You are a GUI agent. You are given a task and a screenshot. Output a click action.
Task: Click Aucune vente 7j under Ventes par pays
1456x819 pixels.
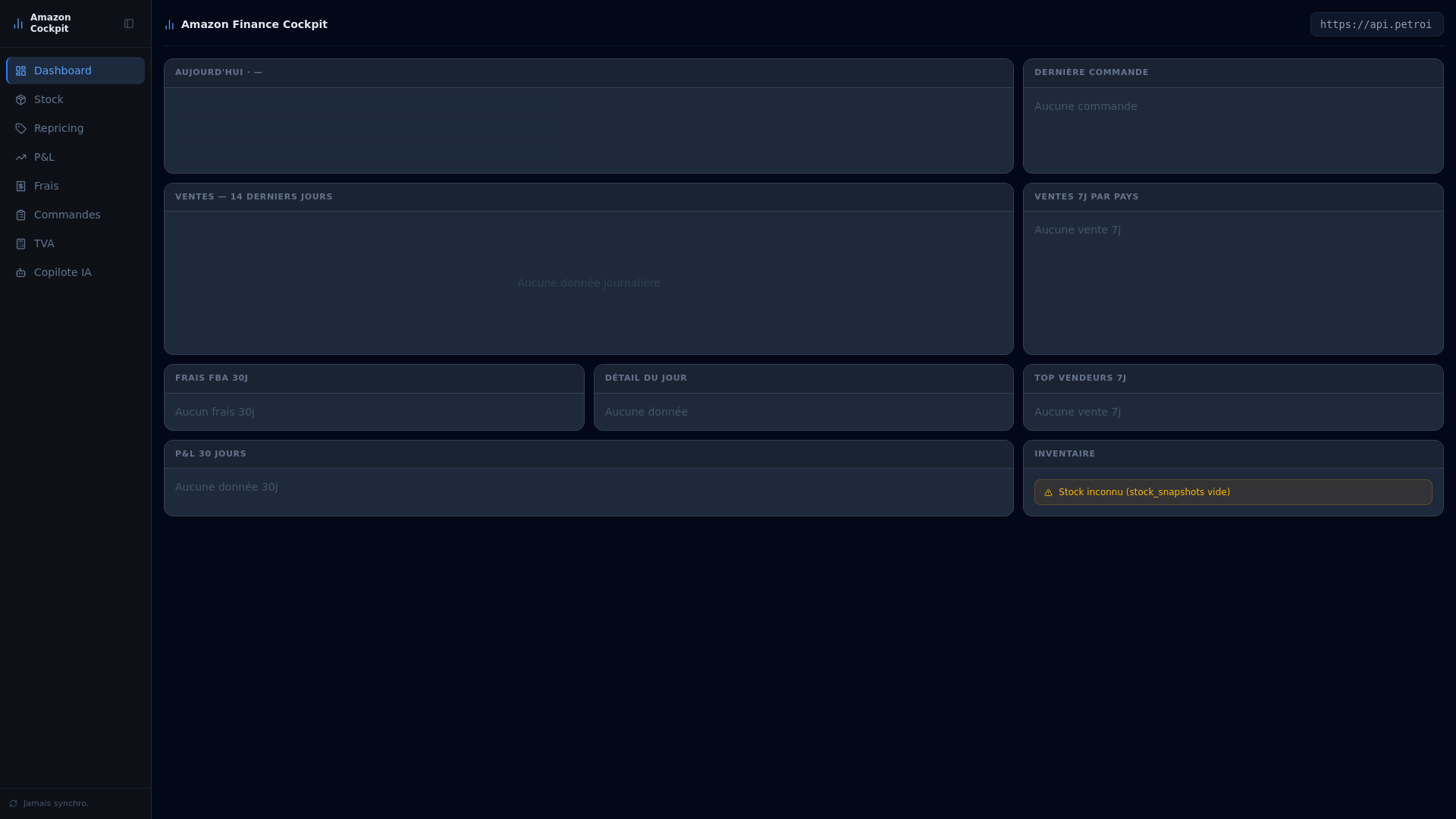coord(1078,230)
